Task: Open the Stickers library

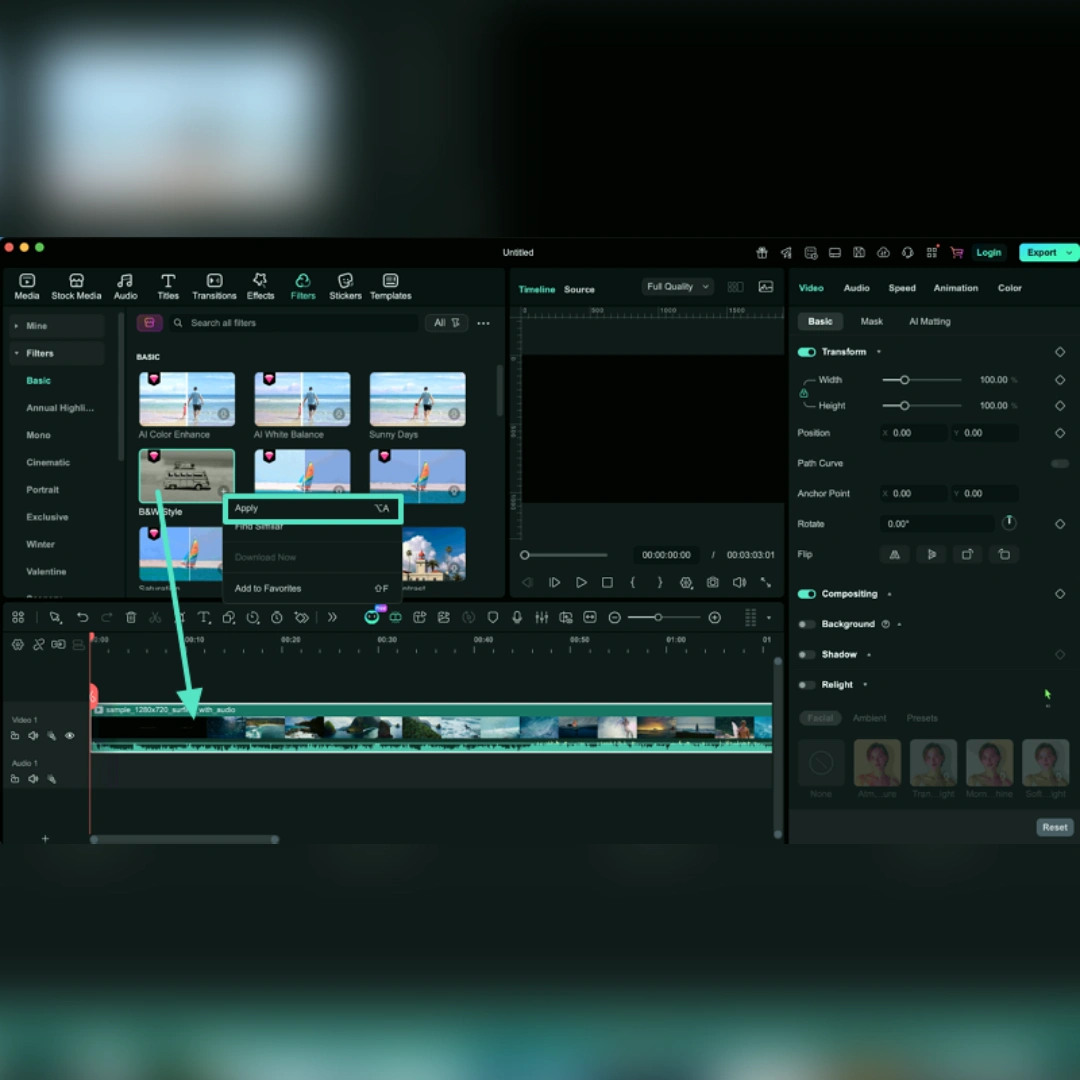Action: click(345, 286)
